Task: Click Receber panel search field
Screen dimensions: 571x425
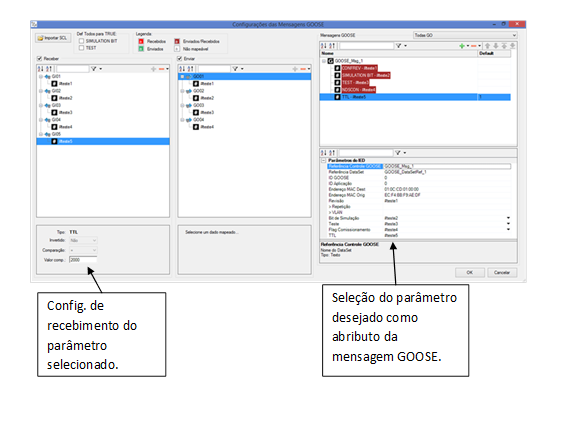Action: (72, 69)
